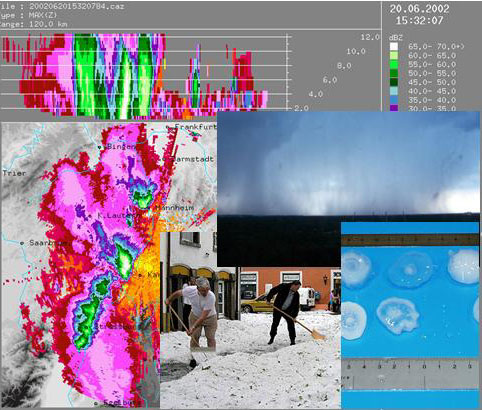Viewport: 482px width, 410px height.
Task: Click the 30.0-35.0 dBZ purple swatch
Action: [x=394, y=108]
